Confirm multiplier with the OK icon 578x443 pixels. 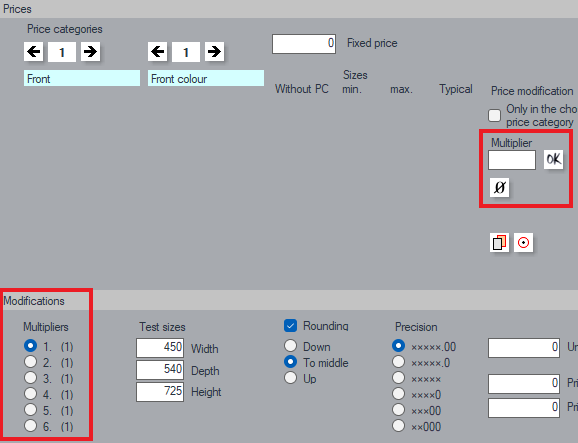click(x=553, y=160)
